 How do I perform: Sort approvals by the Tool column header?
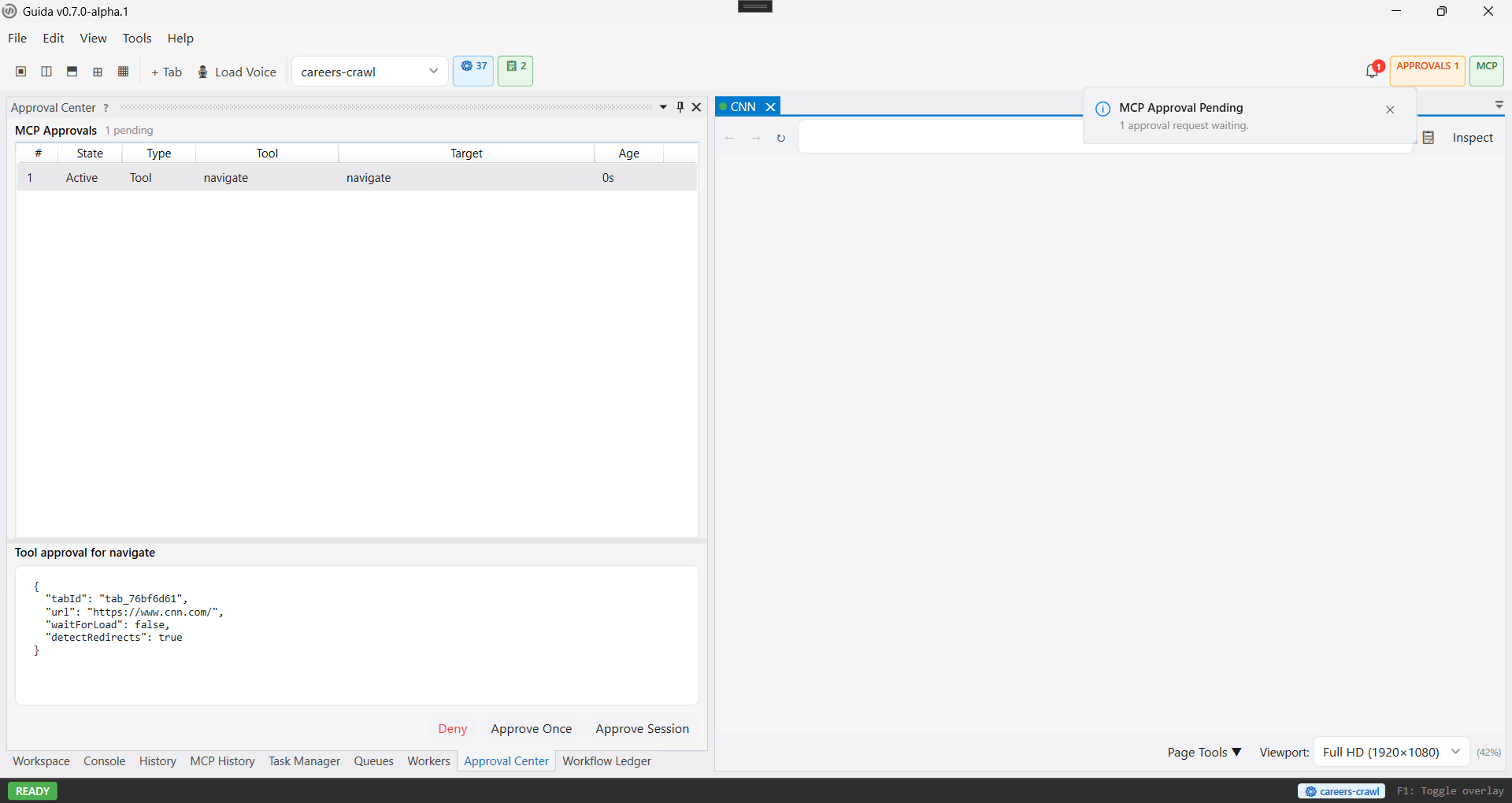[267, 153]
